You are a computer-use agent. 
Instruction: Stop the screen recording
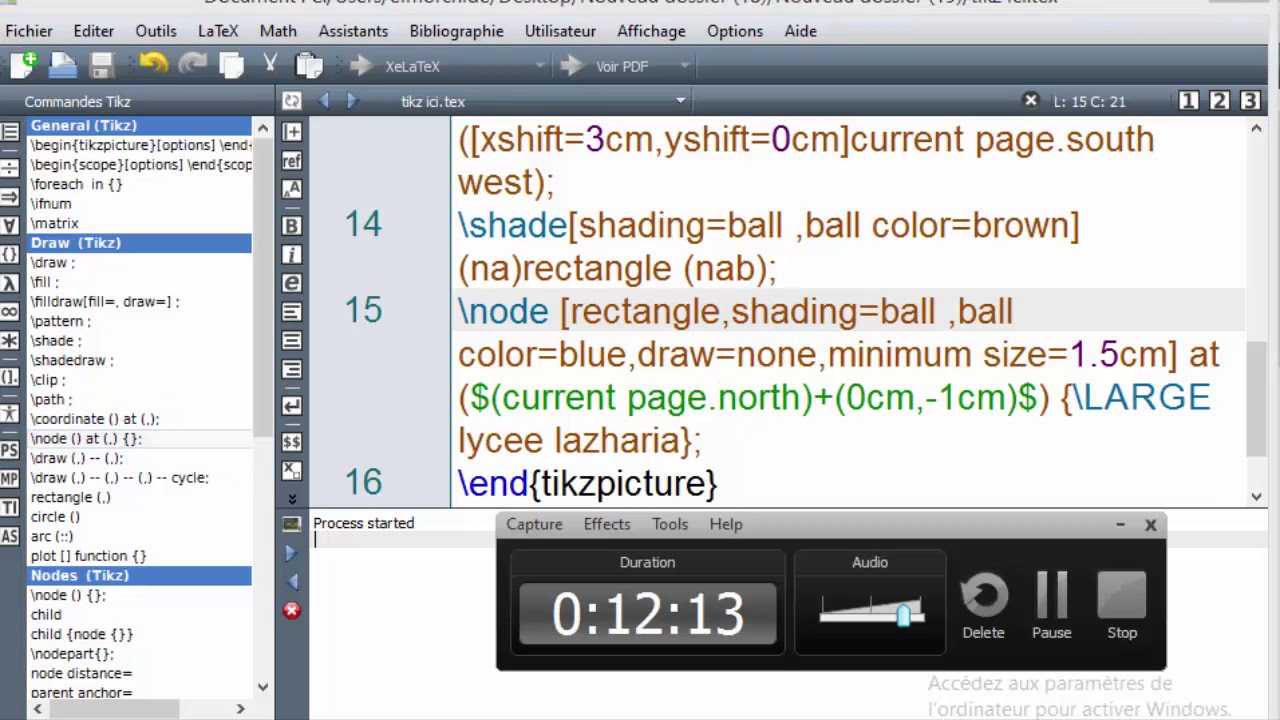[x=1122, y=605]
